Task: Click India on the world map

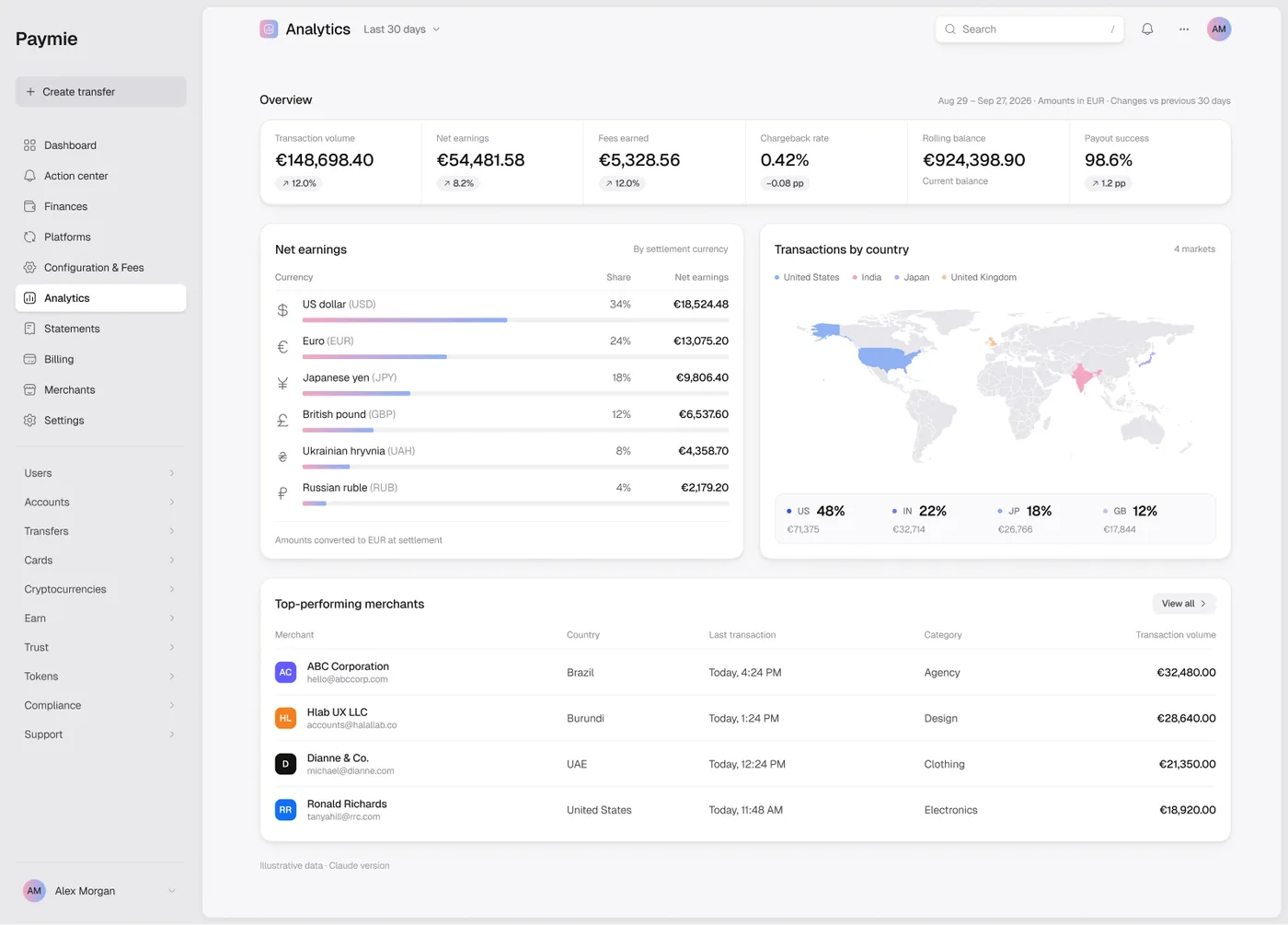Action: pyautogui.click(x=1084, y=376)
